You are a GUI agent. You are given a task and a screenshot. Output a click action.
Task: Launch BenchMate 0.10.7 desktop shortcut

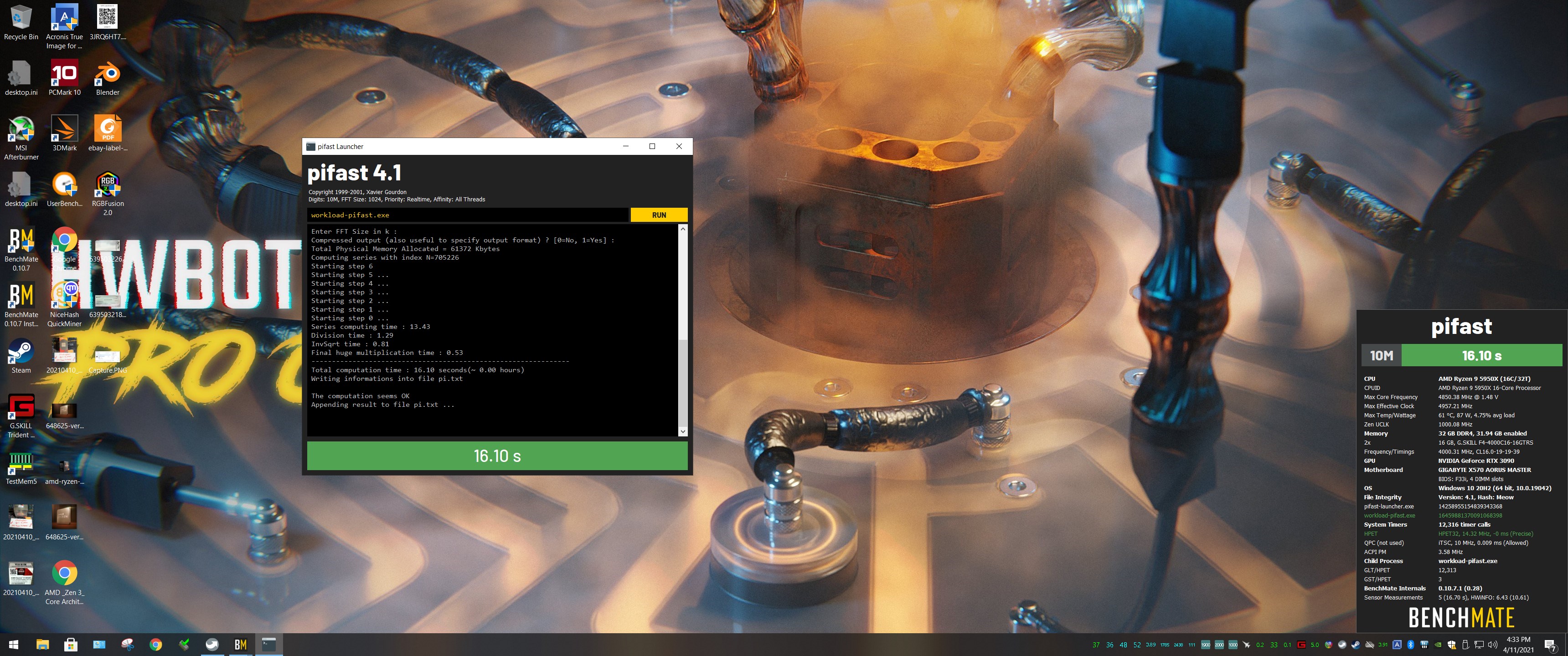click(x=21, y=250)
